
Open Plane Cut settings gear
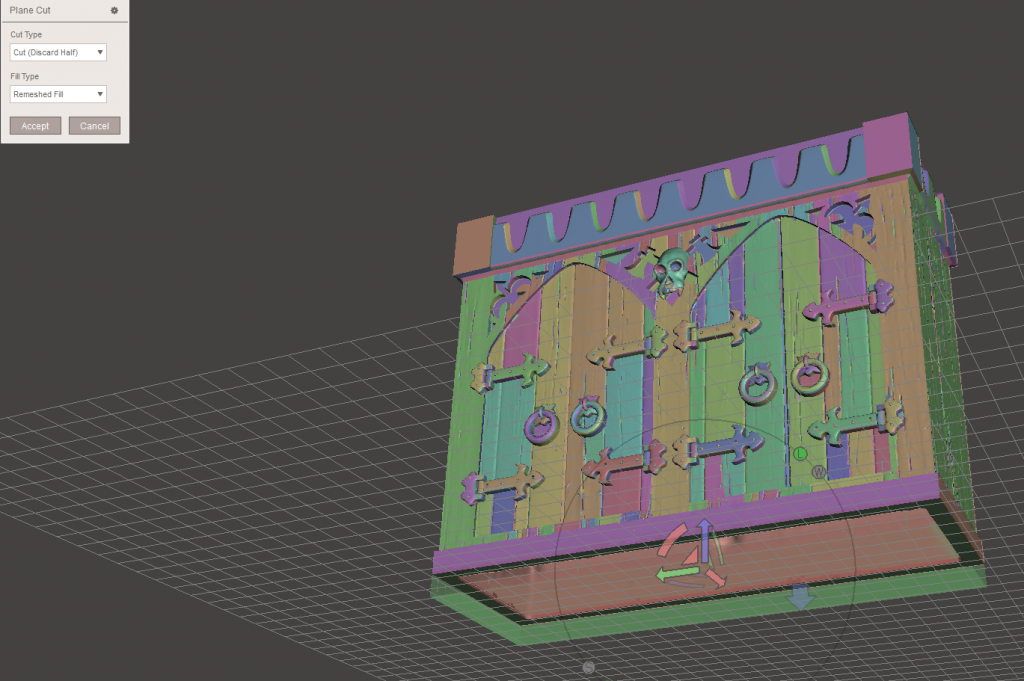tap(114, 10)
